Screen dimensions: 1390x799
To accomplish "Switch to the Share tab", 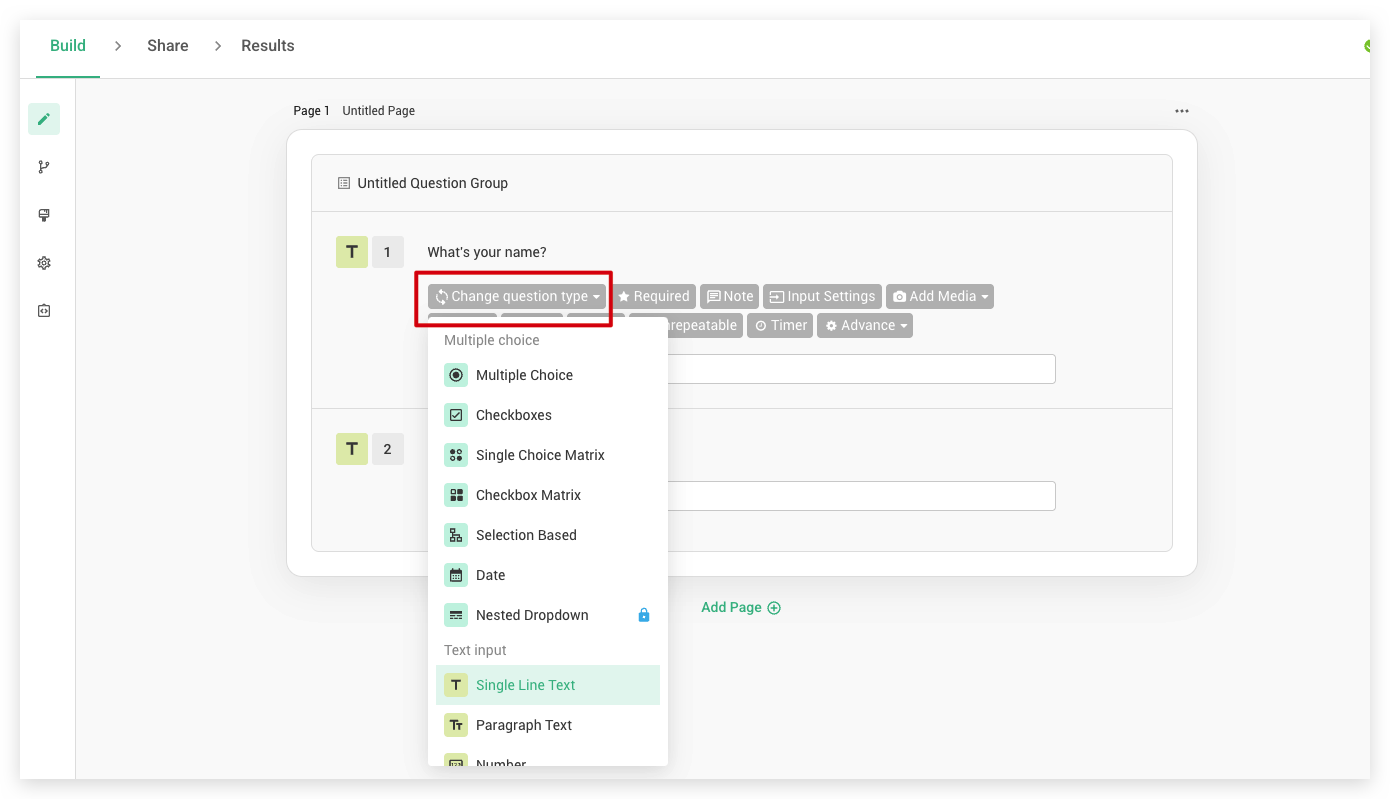I will [168, 46].
